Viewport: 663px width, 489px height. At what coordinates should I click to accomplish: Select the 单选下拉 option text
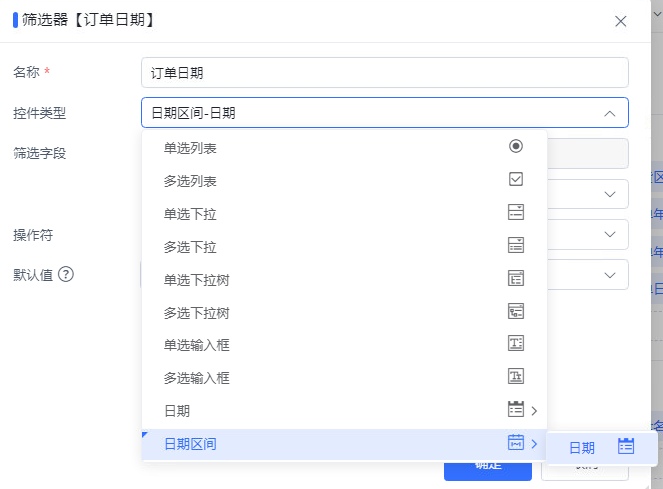pos(190,214)
